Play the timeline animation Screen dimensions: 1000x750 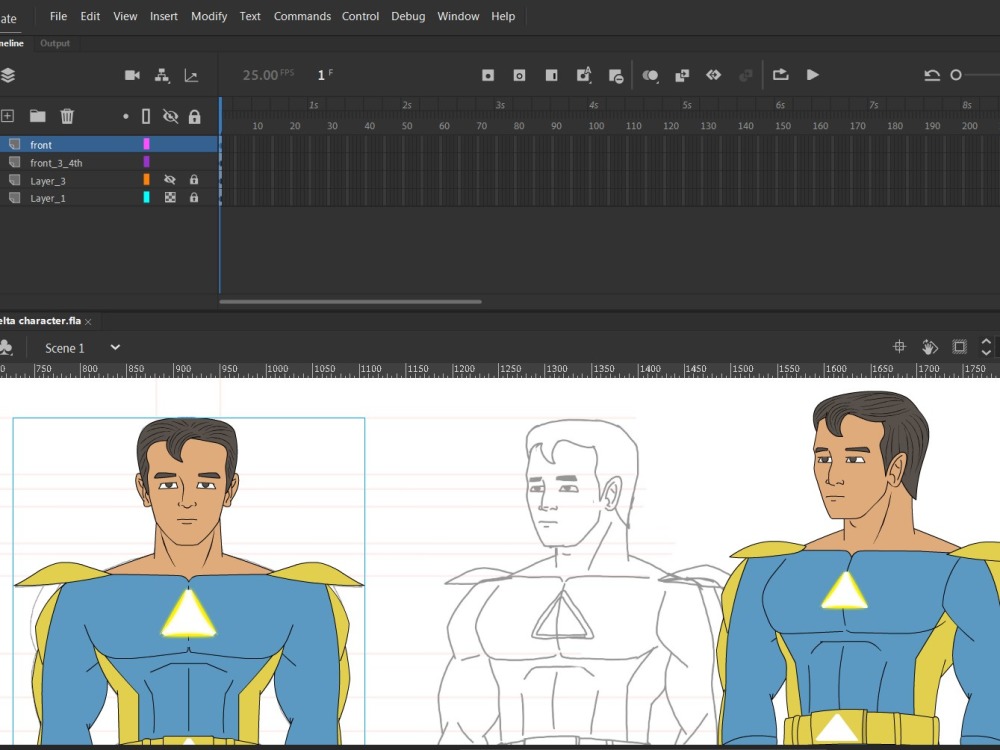[812, 75]
